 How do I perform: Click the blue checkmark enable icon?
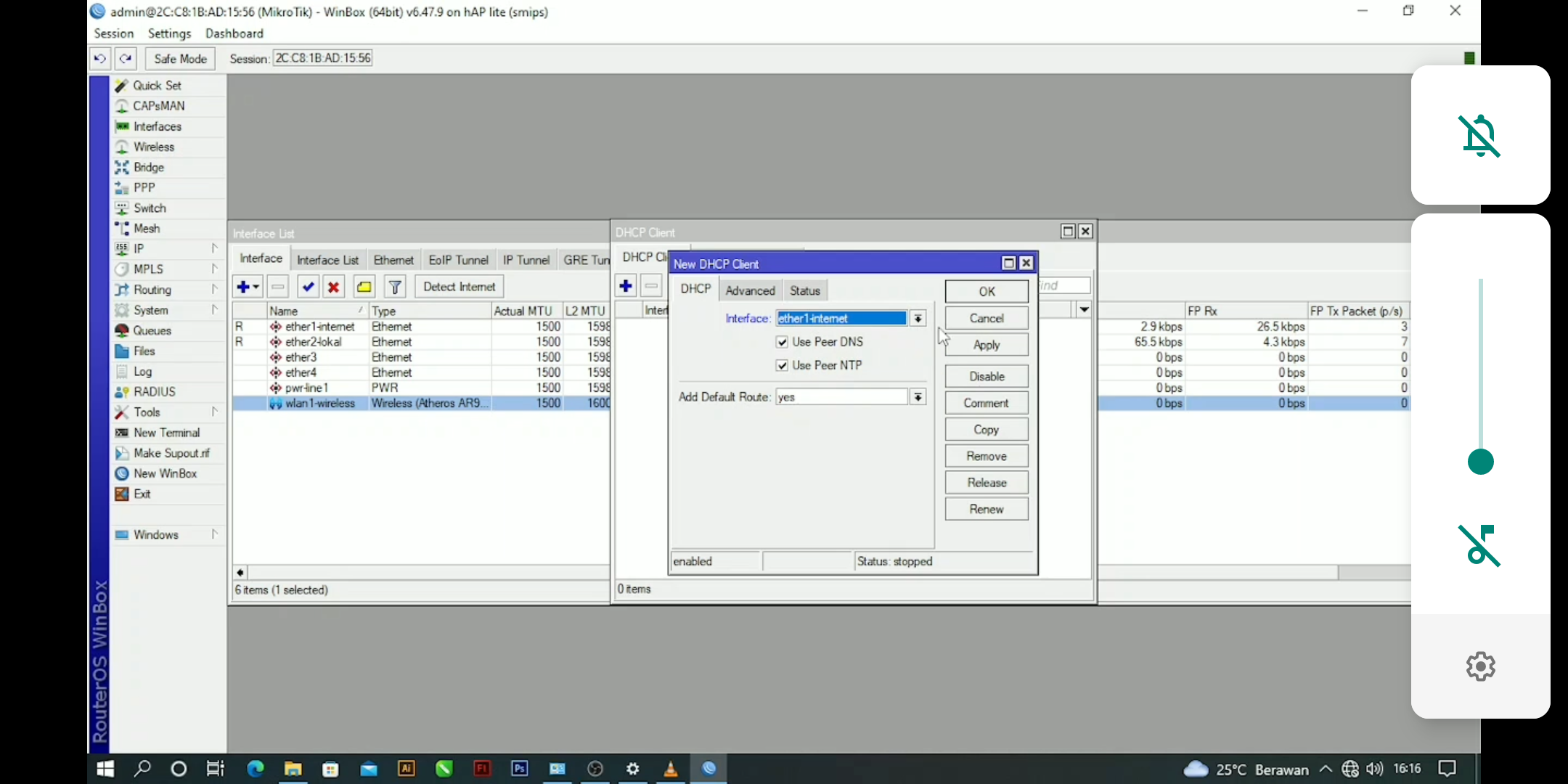pos(308,287)
